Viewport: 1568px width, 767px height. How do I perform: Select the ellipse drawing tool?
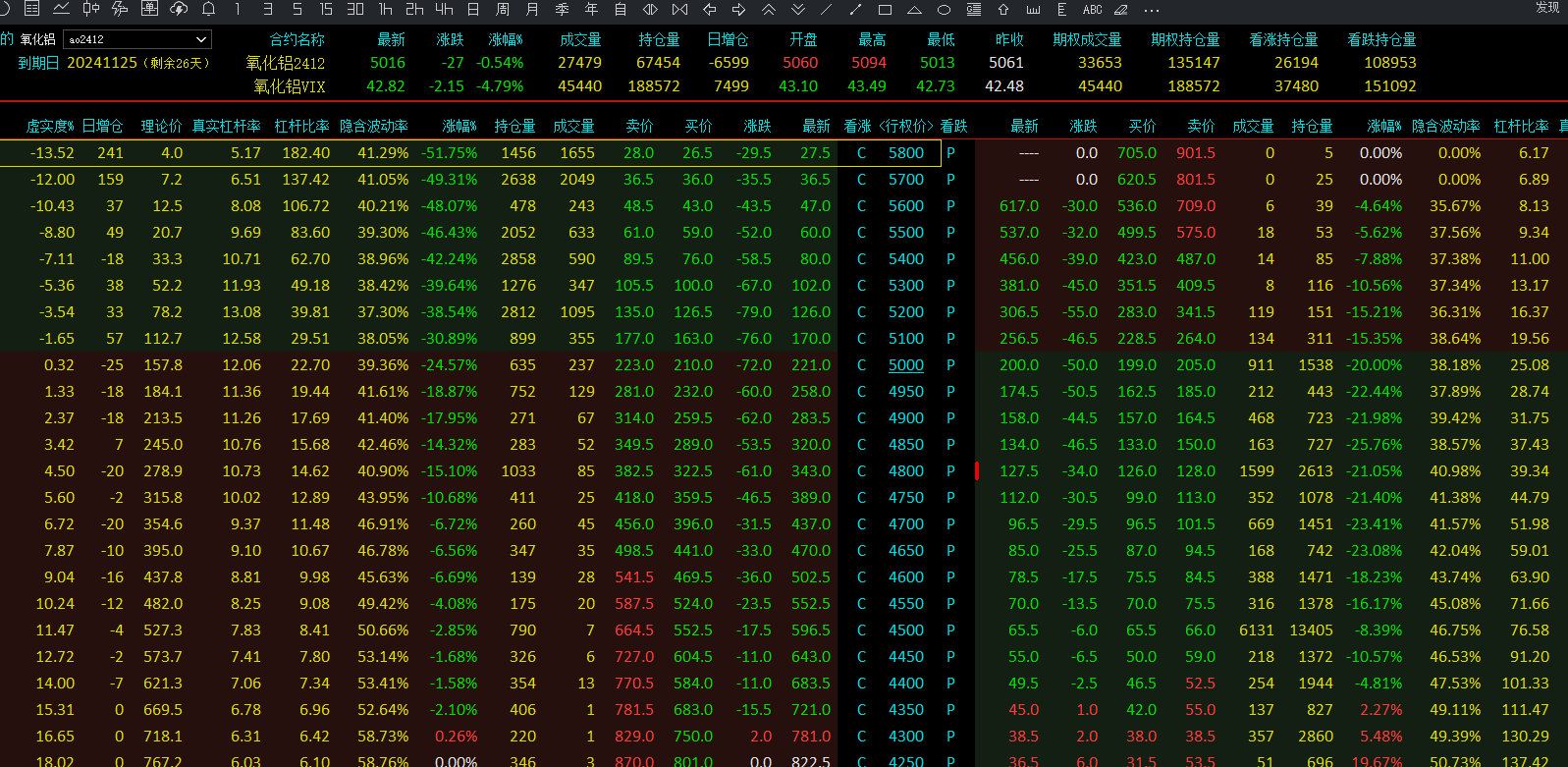click(944, 10)
